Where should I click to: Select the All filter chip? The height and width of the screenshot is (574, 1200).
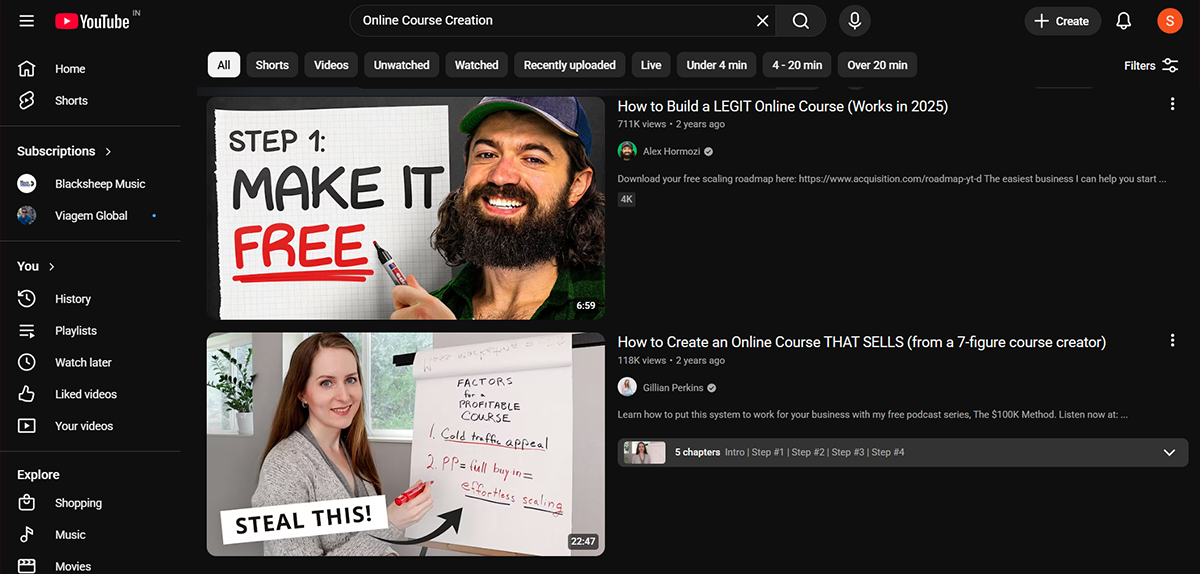pyautogui.click(x=224, y=65)
